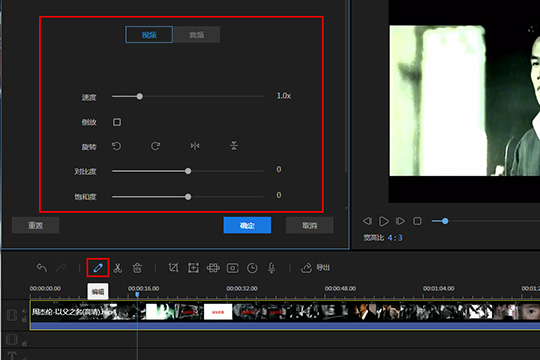Screen dimensions: 540x360
Task: Click the blue OK confirm button
Action: point(247,225)
